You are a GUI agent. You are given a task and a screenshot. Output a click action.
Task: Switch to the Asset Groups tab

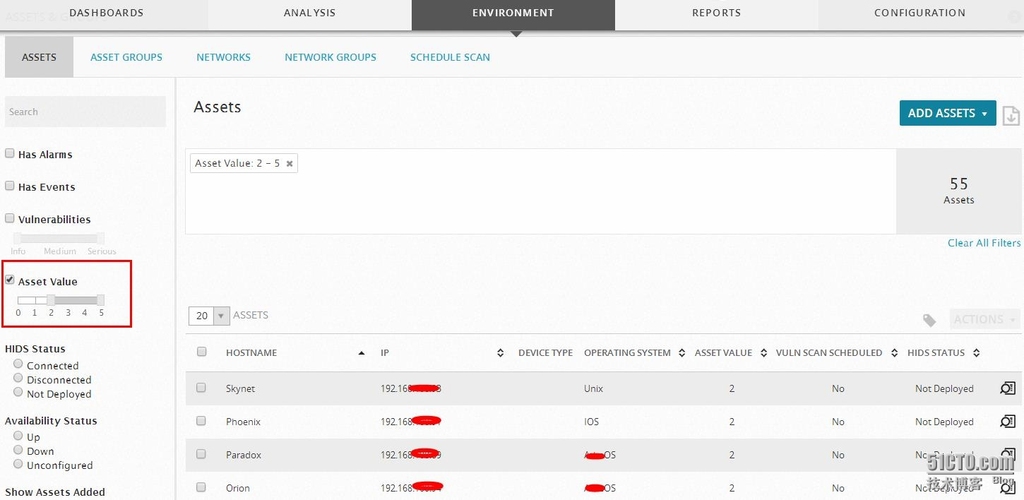pyautogui.click(x=126, y=57)
